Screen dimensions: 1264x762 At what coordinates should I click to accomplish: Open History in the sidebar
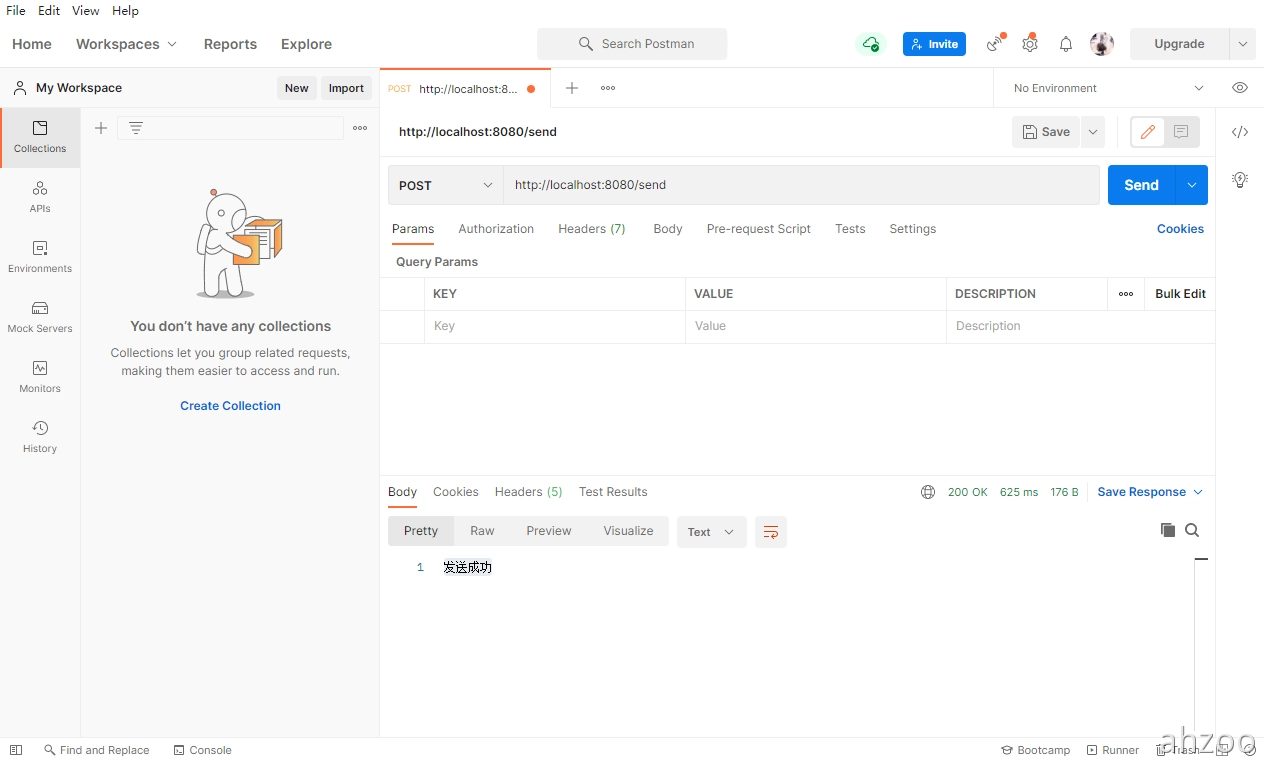40,437
